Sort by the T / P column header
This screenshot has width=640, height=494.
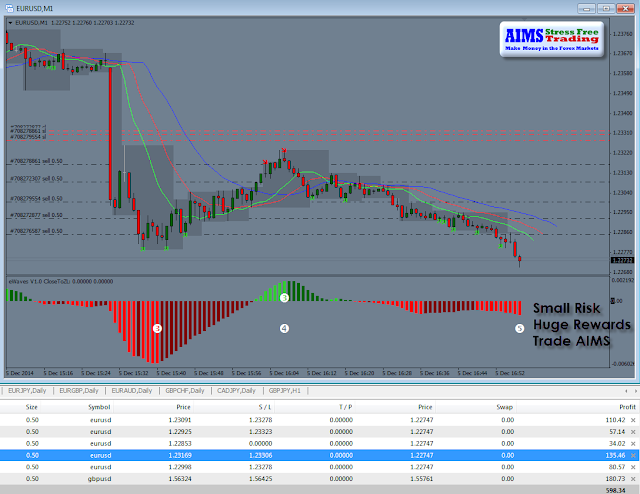pos(345,407)
